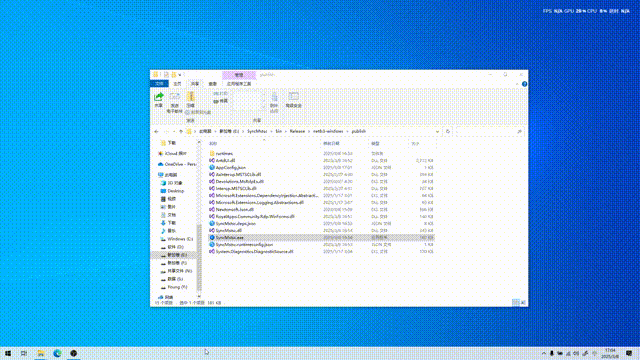Image resolution: width=640 pixels, height=360 pixels.
Task: Select the Newtonsoft.Json.dll file
Action: [x=235, y=209]
